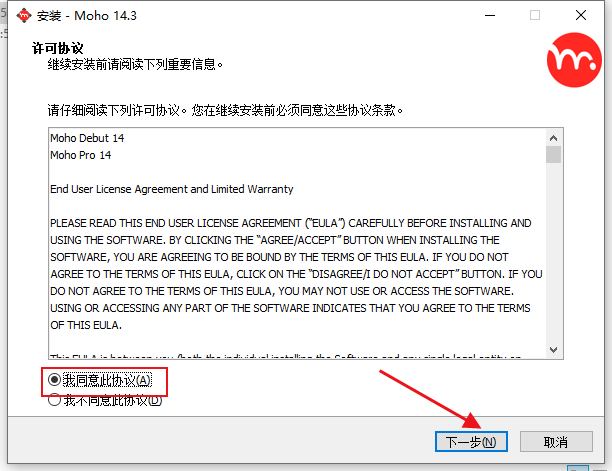Viewport: 612px width, 471px height.
Task: Click the 安装 - Moho 14.3 title text
Action: 87,16
